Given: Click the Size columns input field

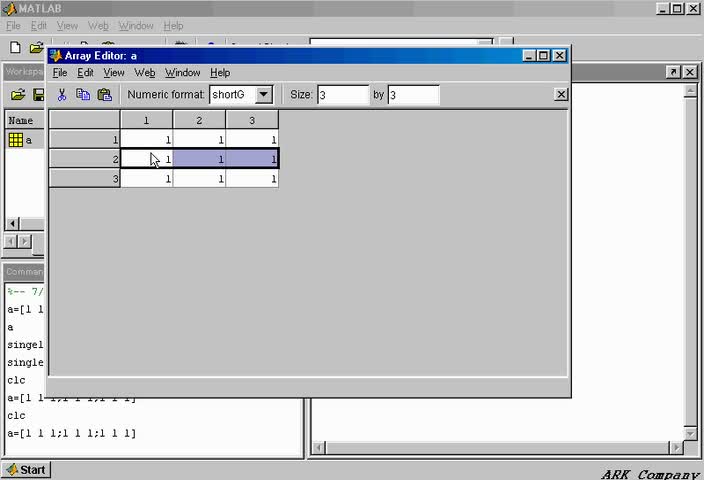Looking at the screenshot, I should (414, 95).
